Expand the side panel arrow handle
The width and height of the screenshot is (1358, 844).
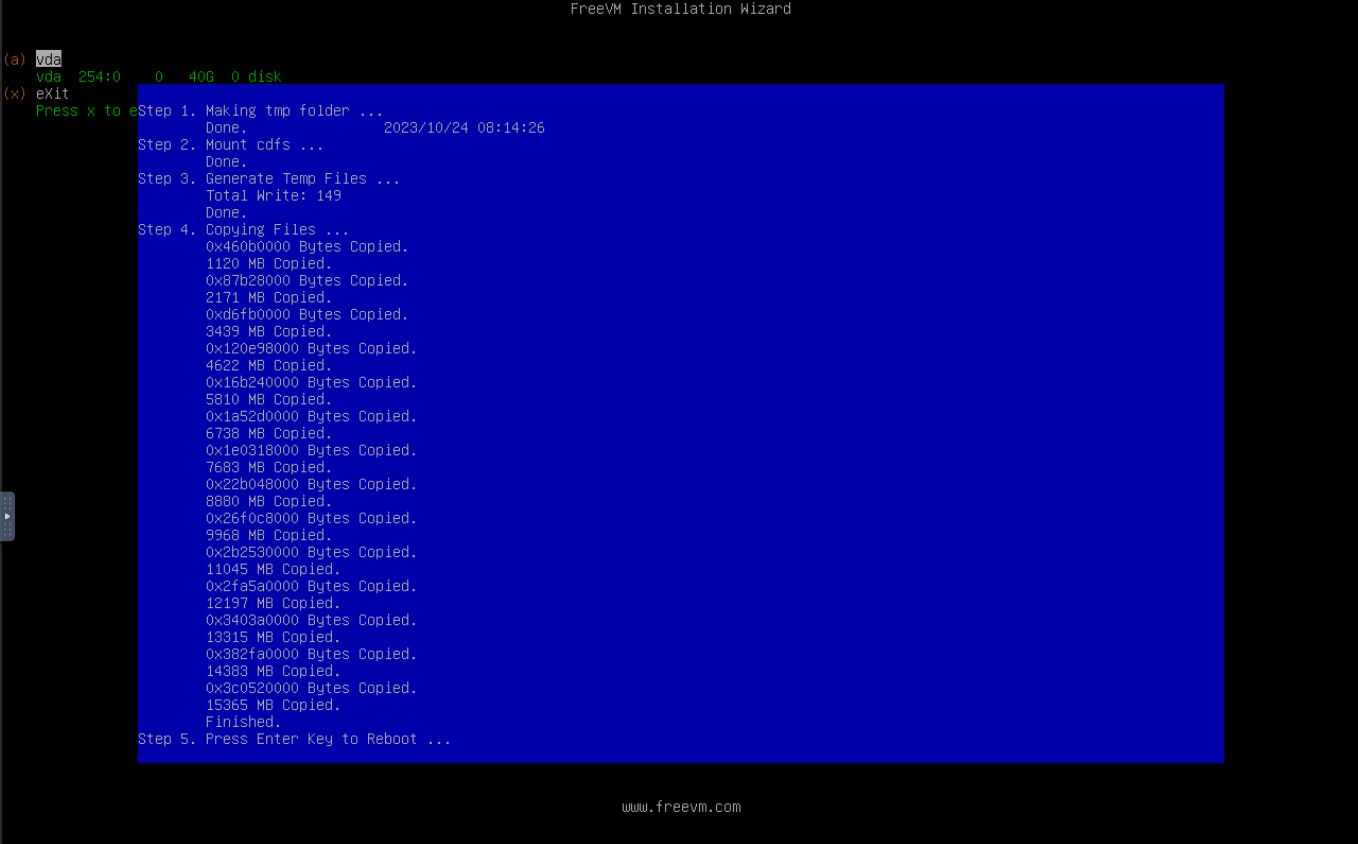(7, 516)
